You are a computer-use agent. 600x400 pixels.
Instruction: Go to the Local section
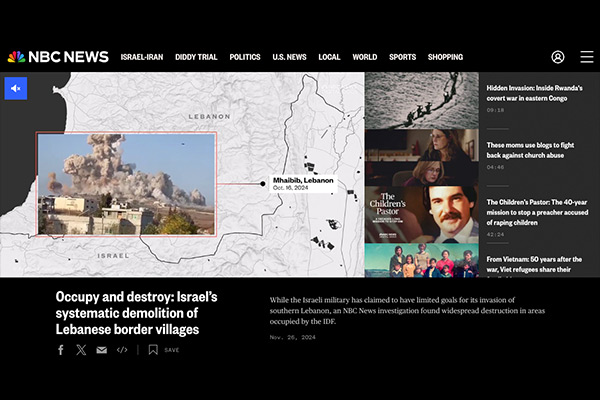coord(329,57)
